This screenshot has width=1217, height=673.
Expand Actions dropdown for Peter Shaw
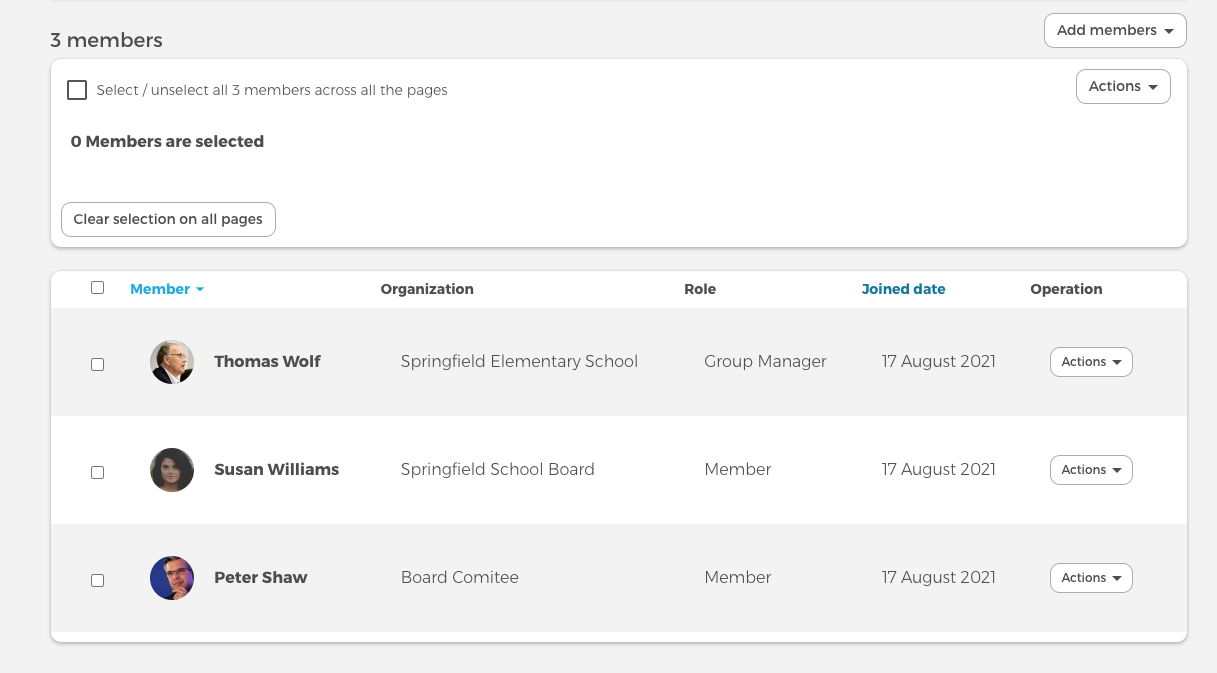[x=1090, y=578]
